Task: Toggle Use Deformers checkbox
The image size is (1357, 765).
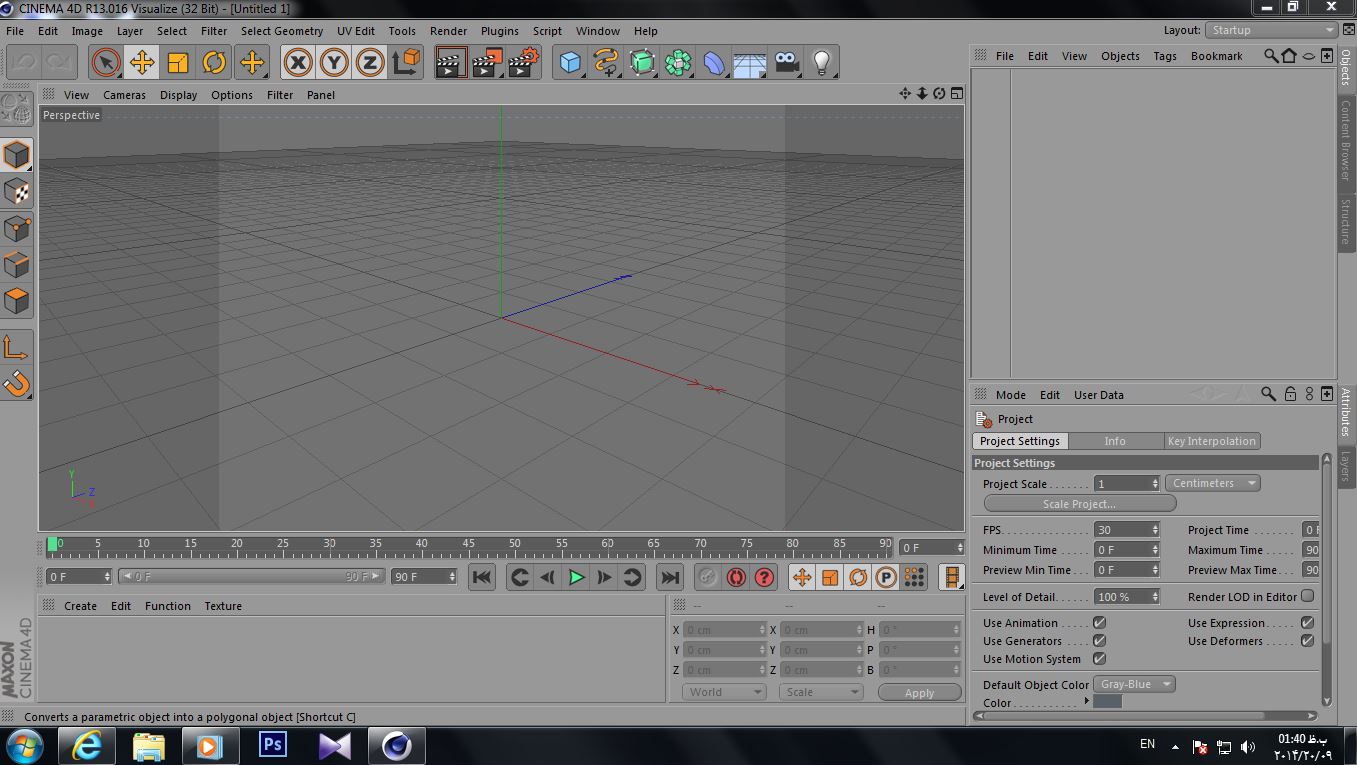Action: [x=1307, y=641]
